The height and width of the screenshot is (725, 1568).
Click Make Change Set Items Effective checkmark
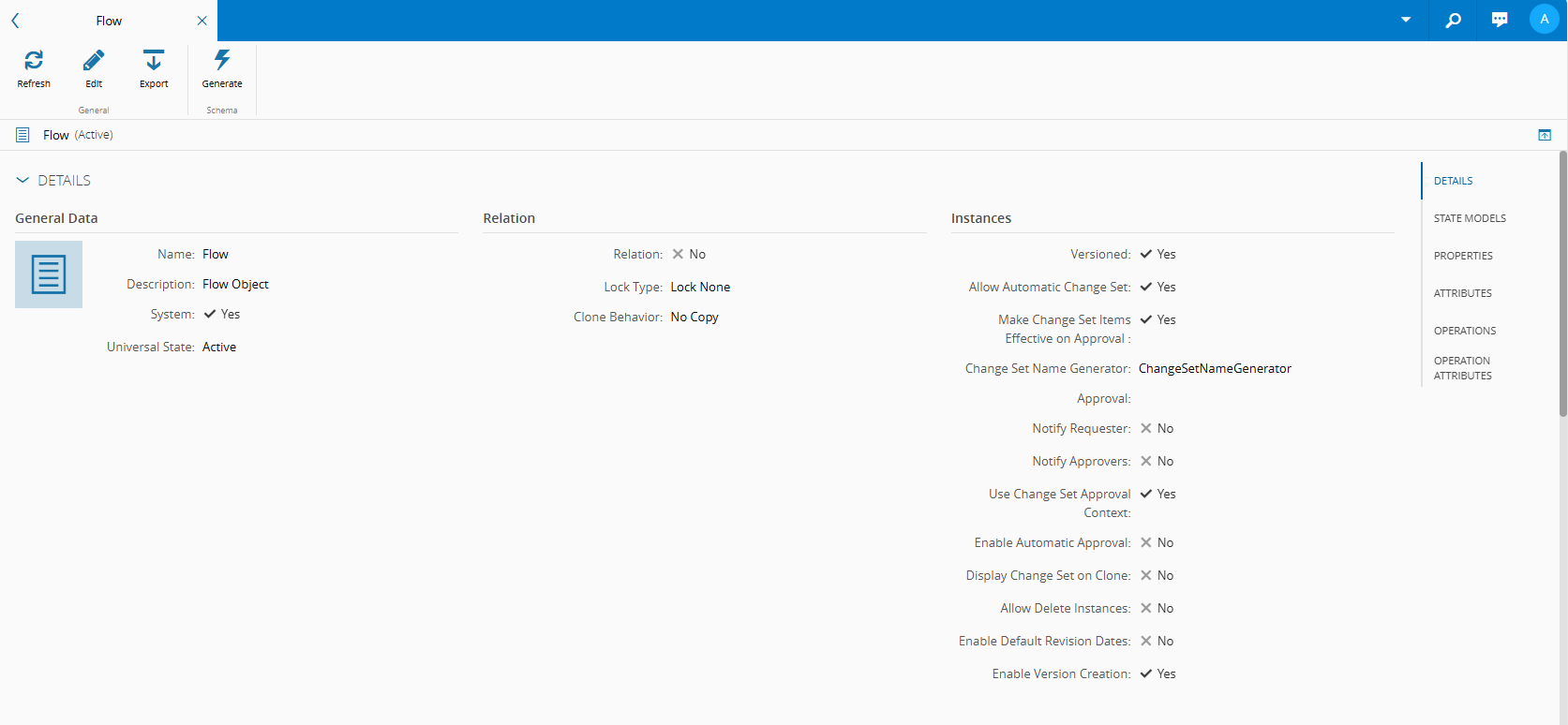(x=1145, y=319)
